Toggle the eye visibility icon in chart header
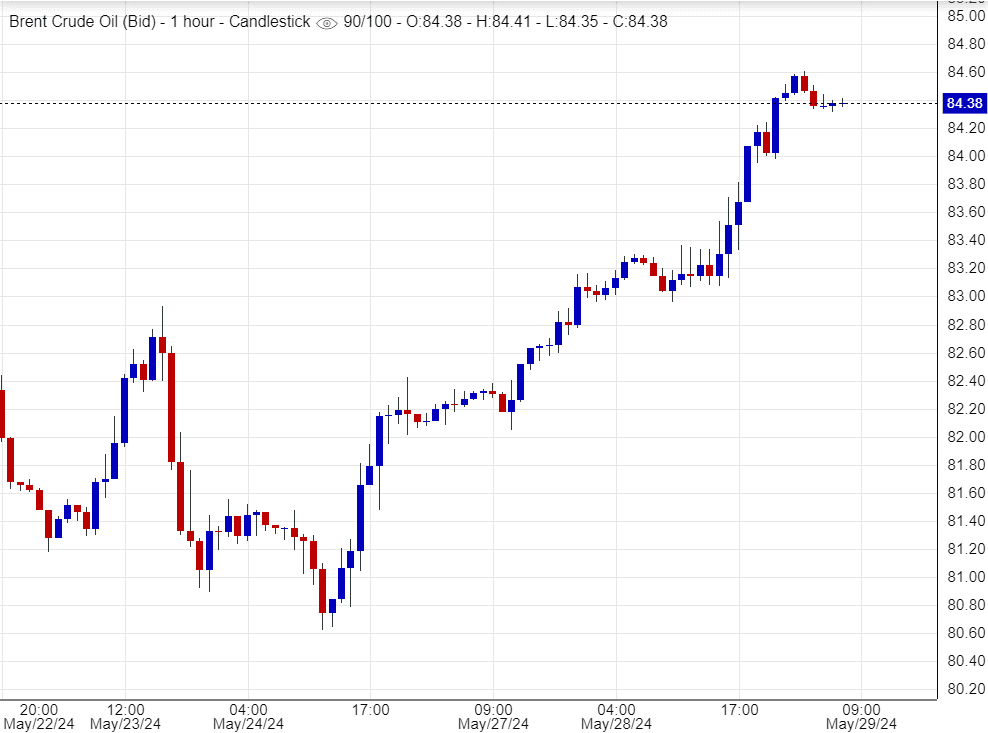Image resolution: width=988 pixels, height=733 pixels. 326,22
